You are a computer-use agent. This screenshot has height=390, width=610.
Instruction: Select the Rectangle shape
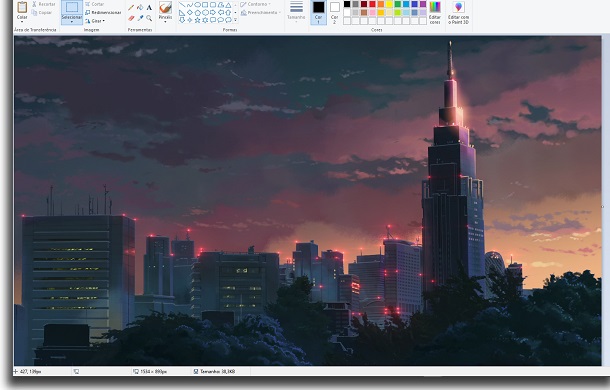[205, 5]
